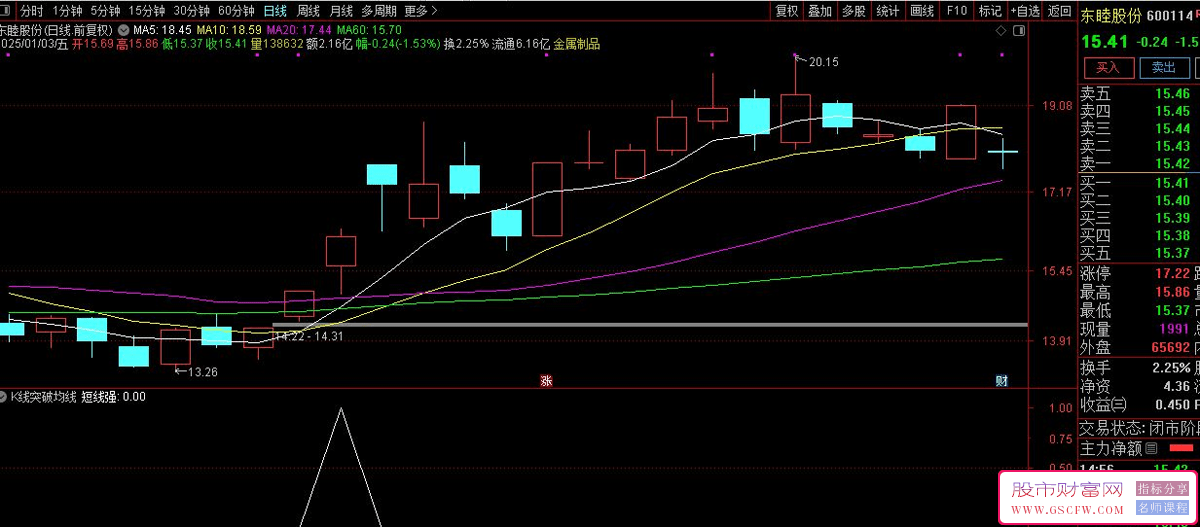The width and height of the screenshot is (1200, 527).
Task: Select the 卖二 price 15.43
Action: tap(1173, 146)
